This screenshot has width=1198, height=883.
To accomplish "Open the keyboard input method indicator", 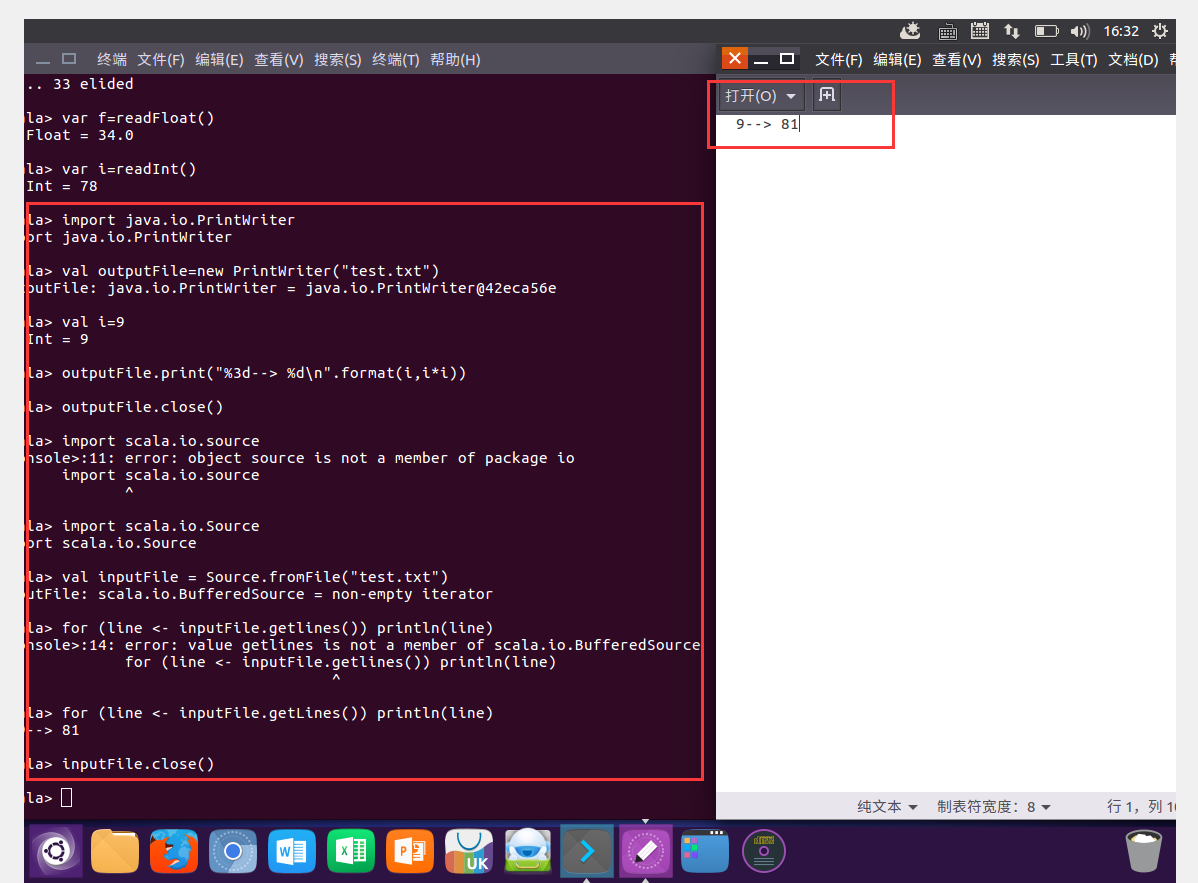I will [947, 31].
